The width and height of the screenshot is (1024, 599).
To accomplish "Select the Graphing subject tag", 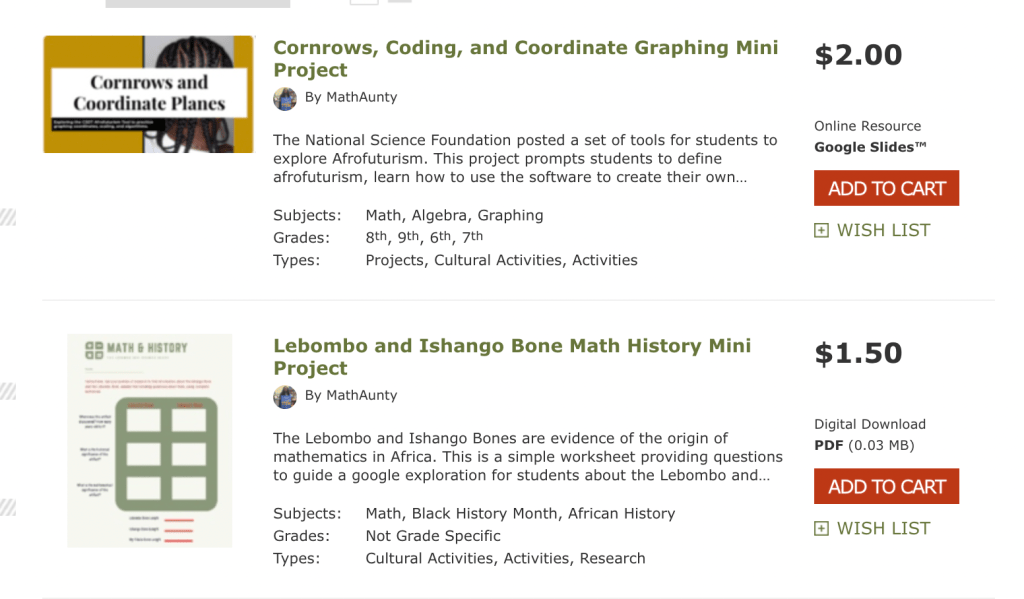I will point(510,215).
